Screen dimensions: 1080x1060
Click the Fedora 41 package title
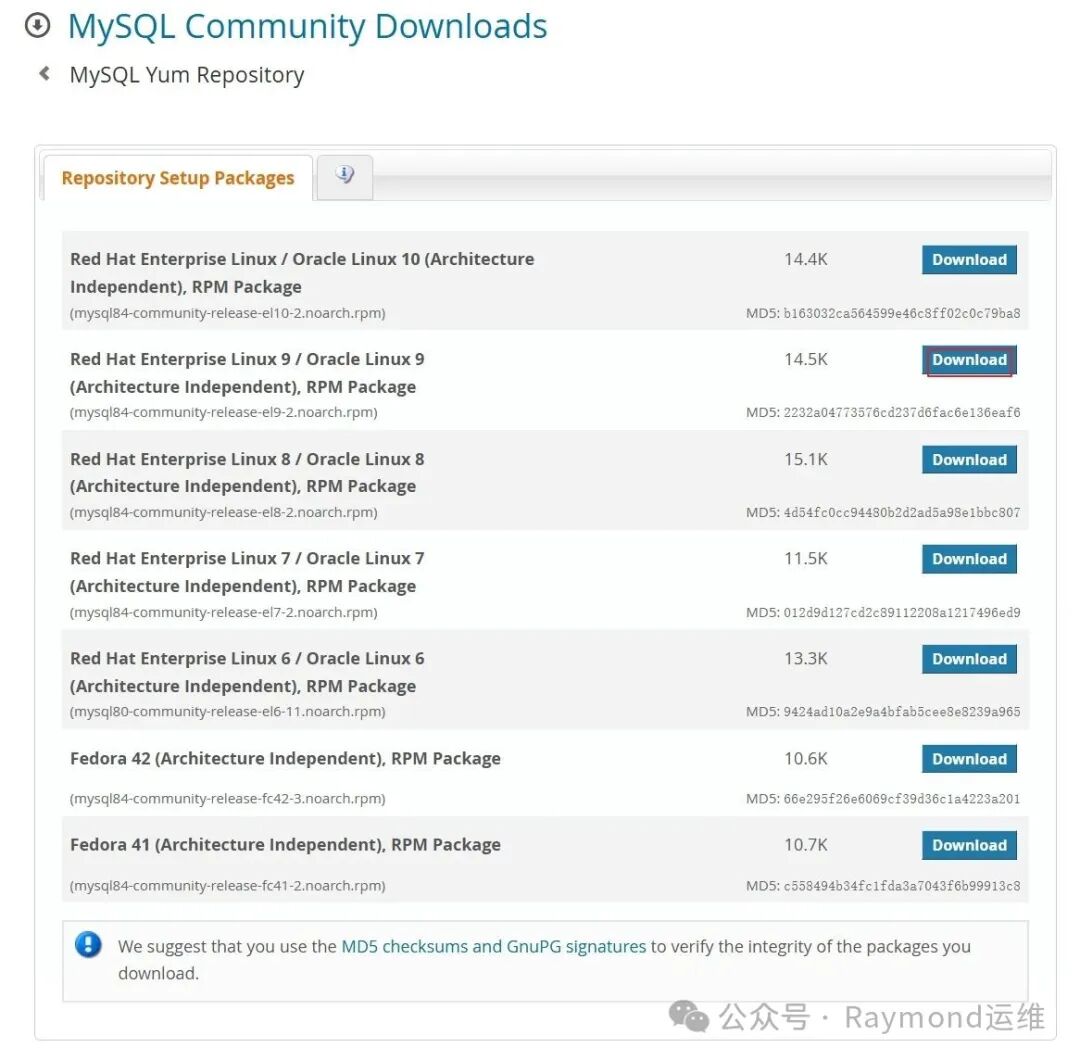pos(285,845)
